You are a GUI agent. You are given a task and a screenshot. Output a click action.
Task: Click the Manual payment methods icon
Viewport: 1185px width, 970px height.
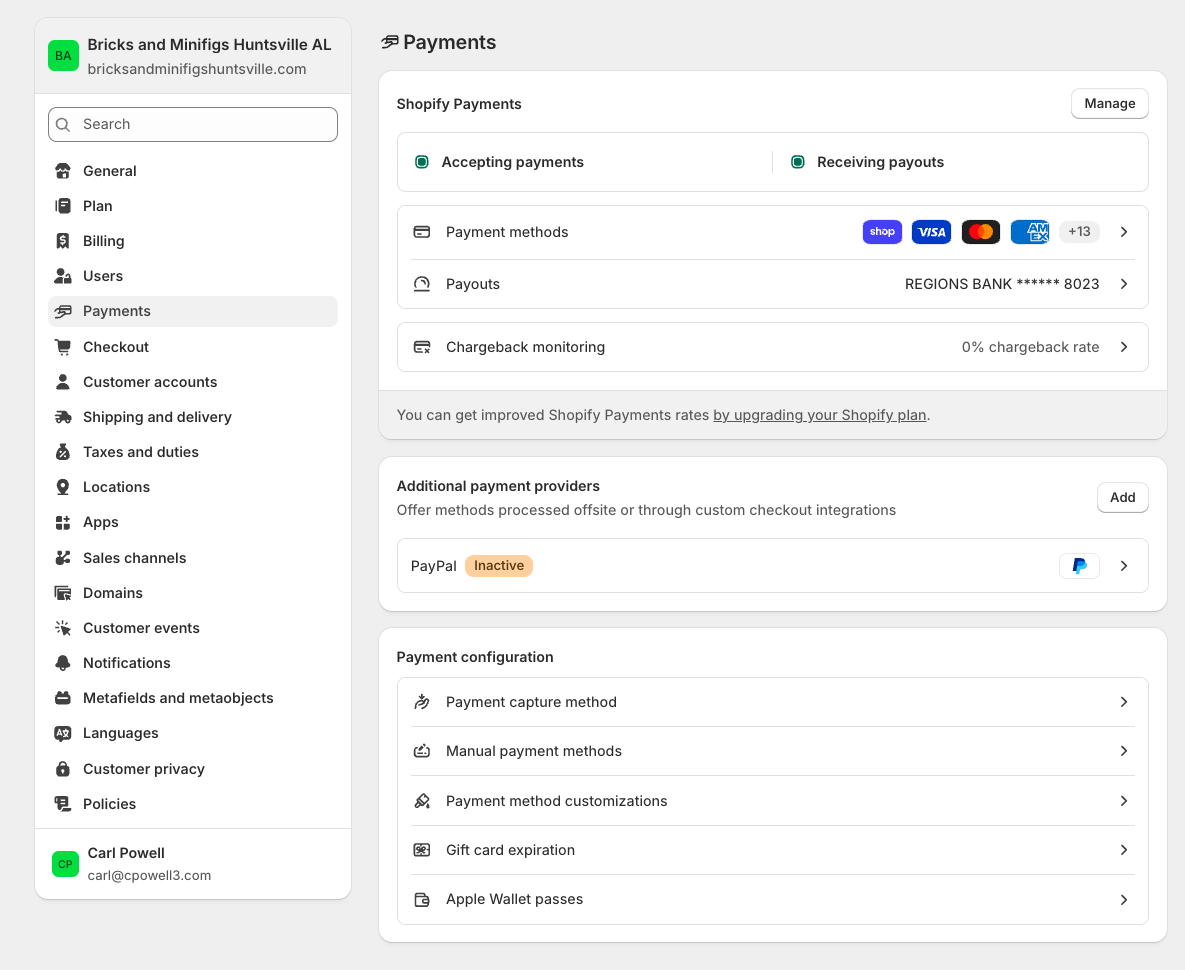[x=422, y=751]
